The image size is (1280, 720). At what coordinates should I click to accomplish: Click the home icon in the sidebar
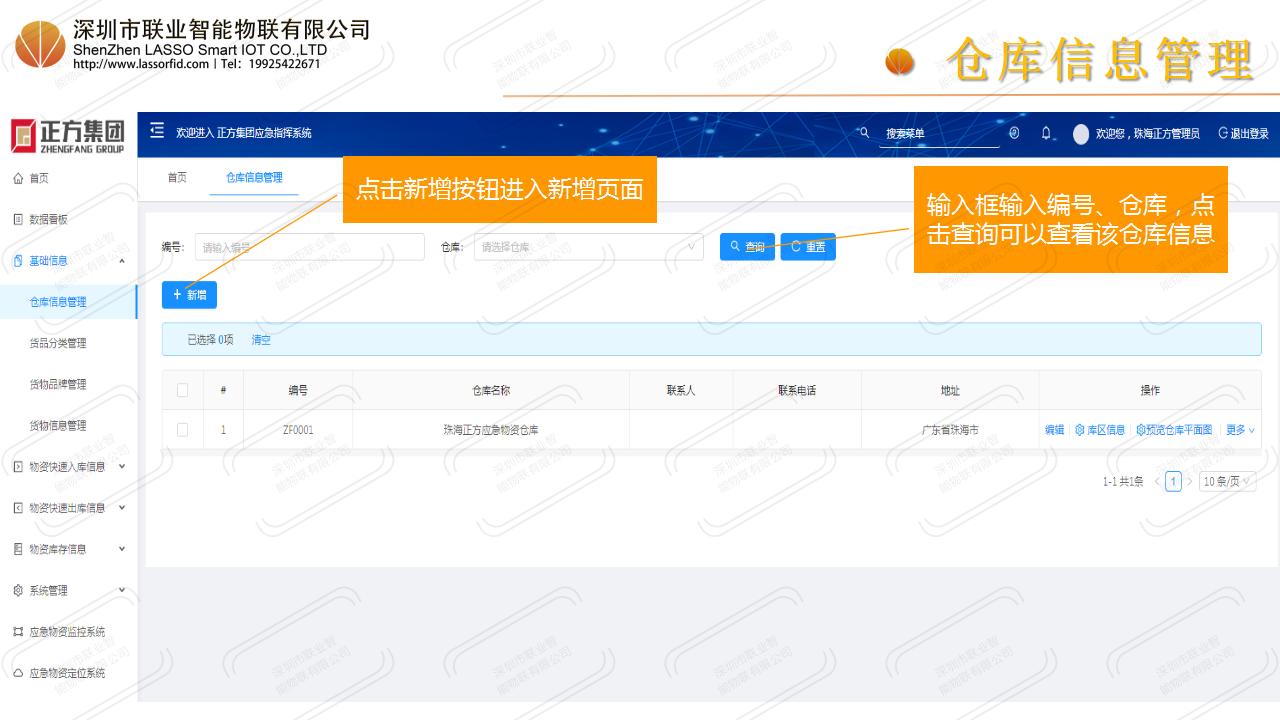pyautogui.click(x=17, y=178)
